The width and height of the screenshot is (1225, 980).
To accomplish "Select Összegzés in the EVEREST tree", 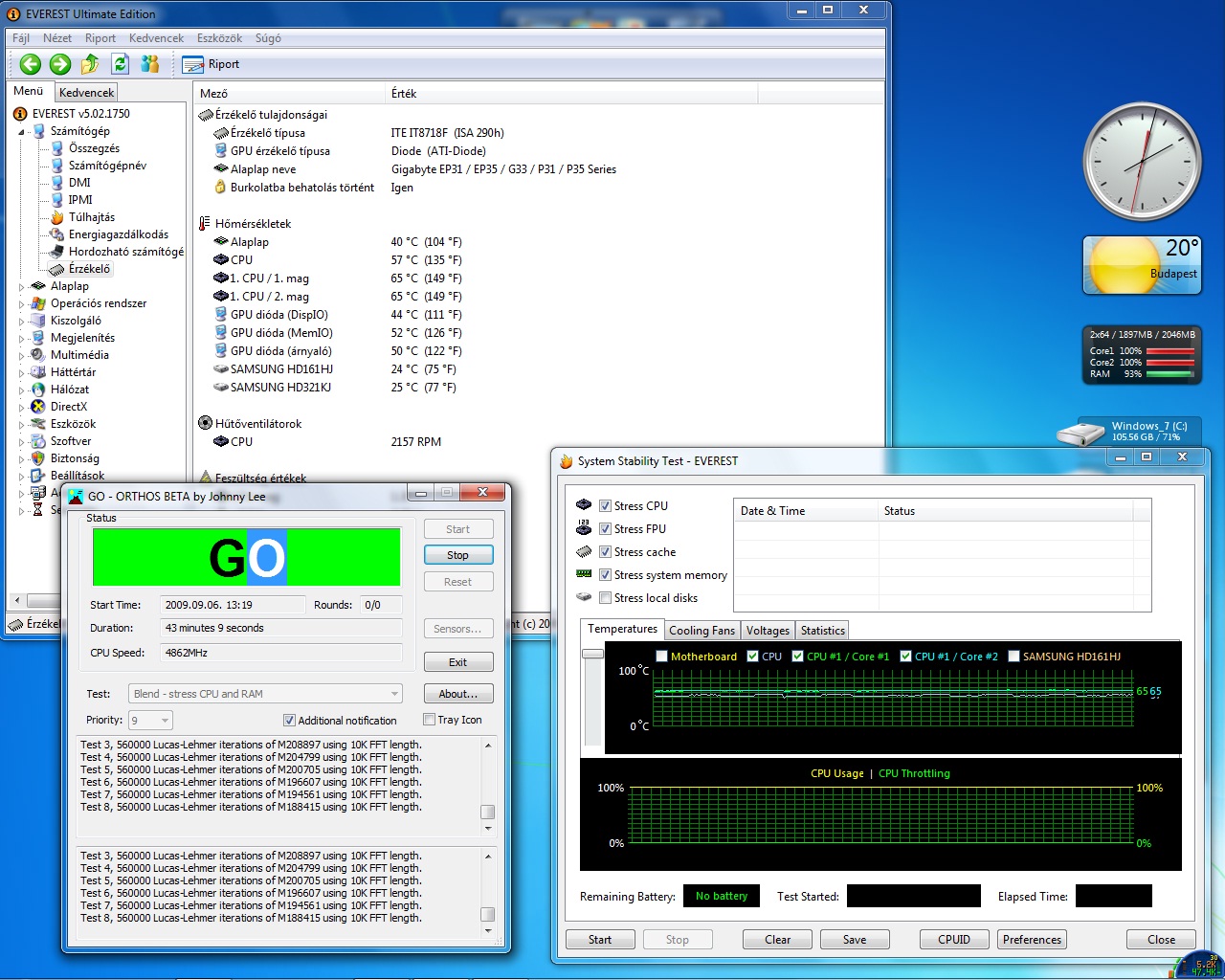I will pos(94,148).
